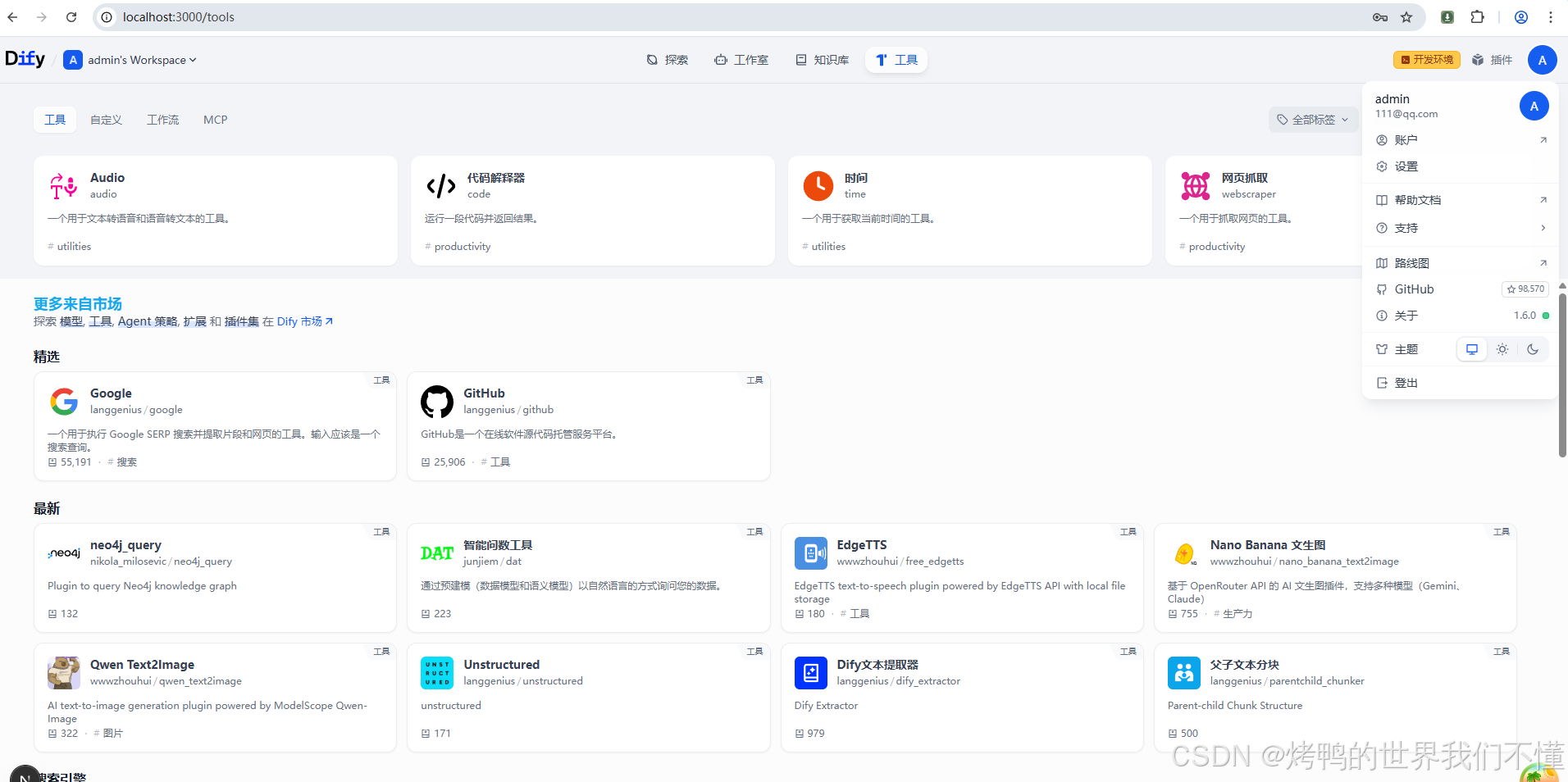The width and height of the screenshot is (1568, 782).
Task: Click the browser address bar URL
Action: (x=179, y=17)
